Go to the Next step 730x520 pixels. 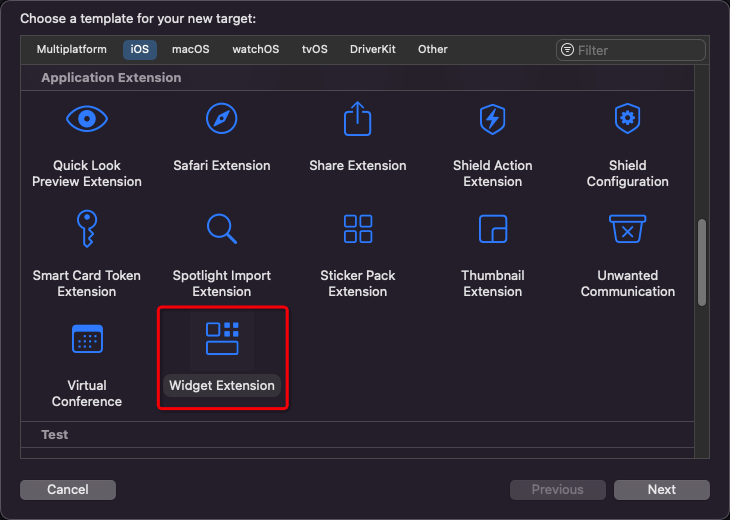click(662, 490)
